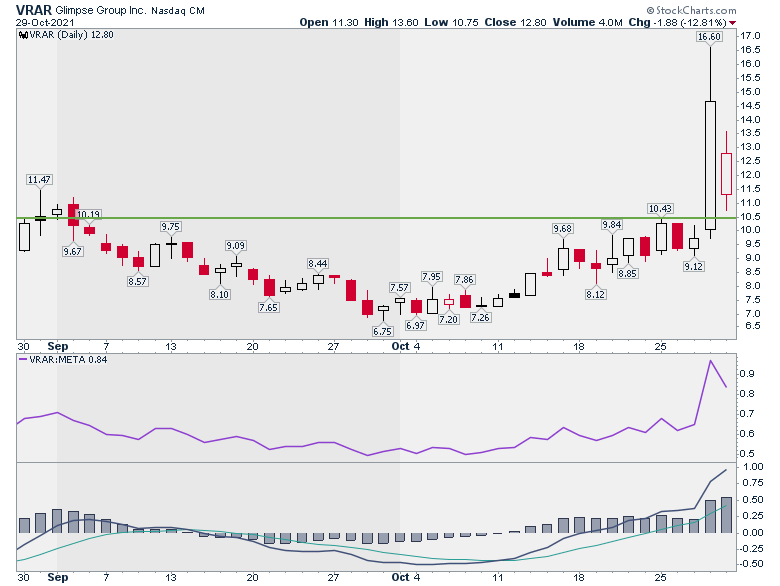Click the 'Nasdaq CM' exchange label
Viewport: 780px width, 586px height.
coord(178,10)
